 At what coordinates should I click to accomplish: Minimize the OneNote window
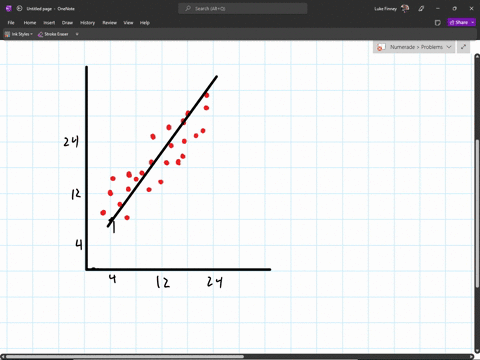(438, 9)
